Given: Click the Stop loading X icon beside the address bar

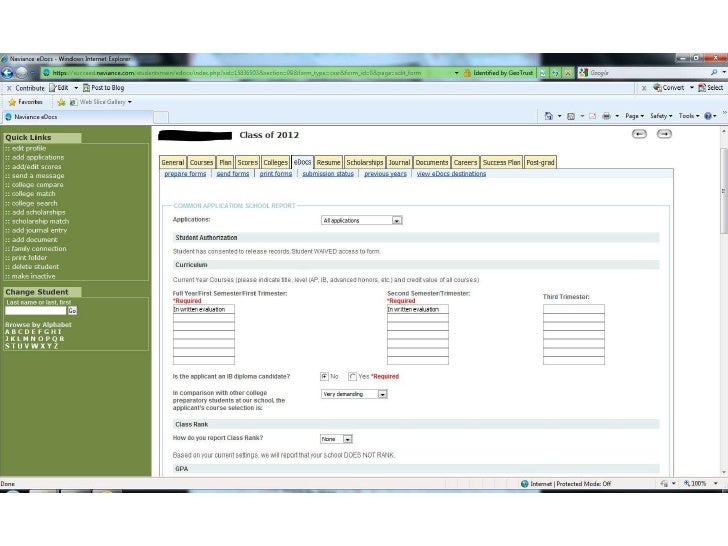Looking at the screenshot, I should [x=567, y=73].
